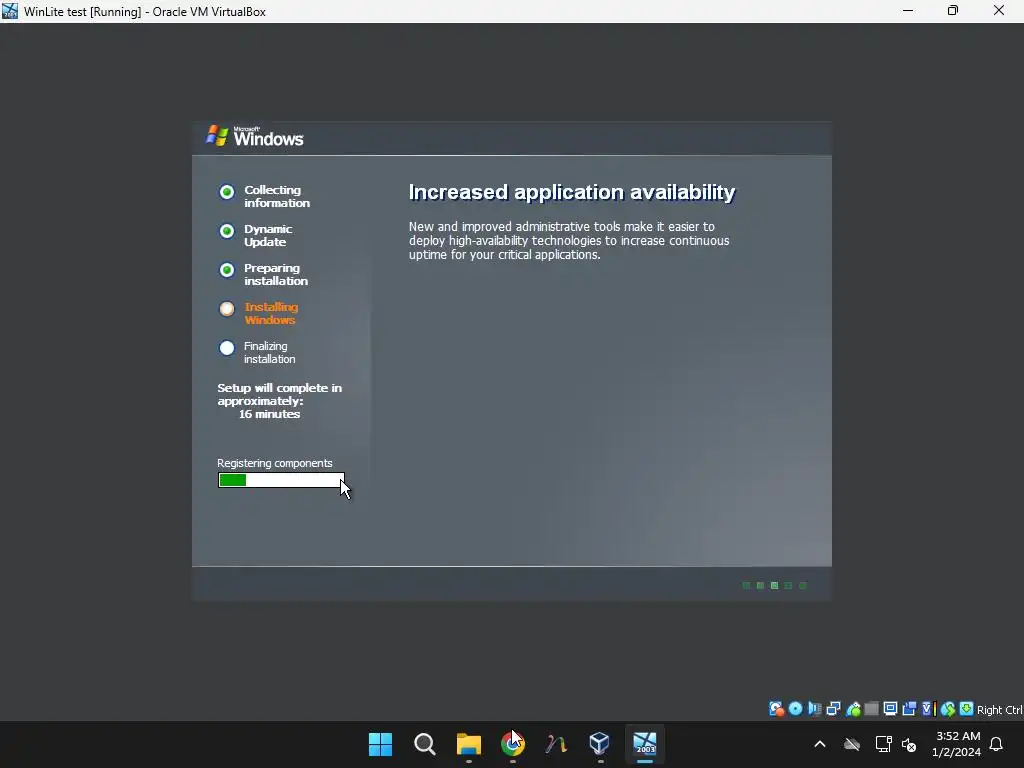The image size is (1024, 768).
Task: Open the network adapter indicator
Action: point(833,709)
